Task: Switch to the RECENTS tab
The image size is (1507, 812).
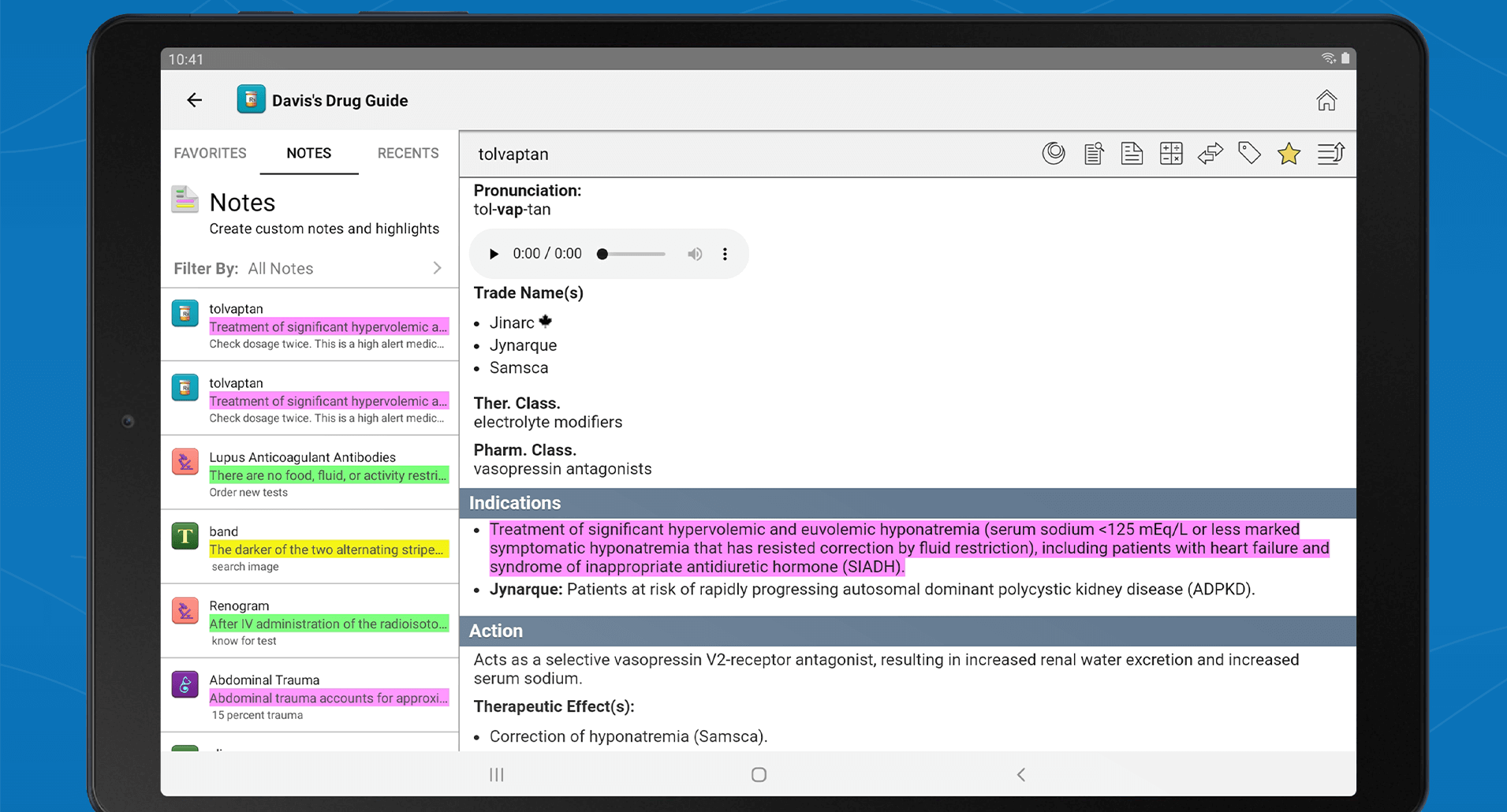Action: click(408, 153)
